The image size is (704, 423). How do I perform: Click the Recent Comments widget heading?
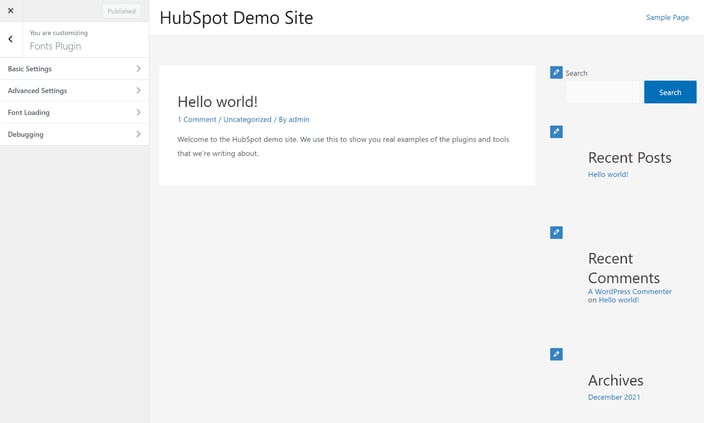coord(624,268)
